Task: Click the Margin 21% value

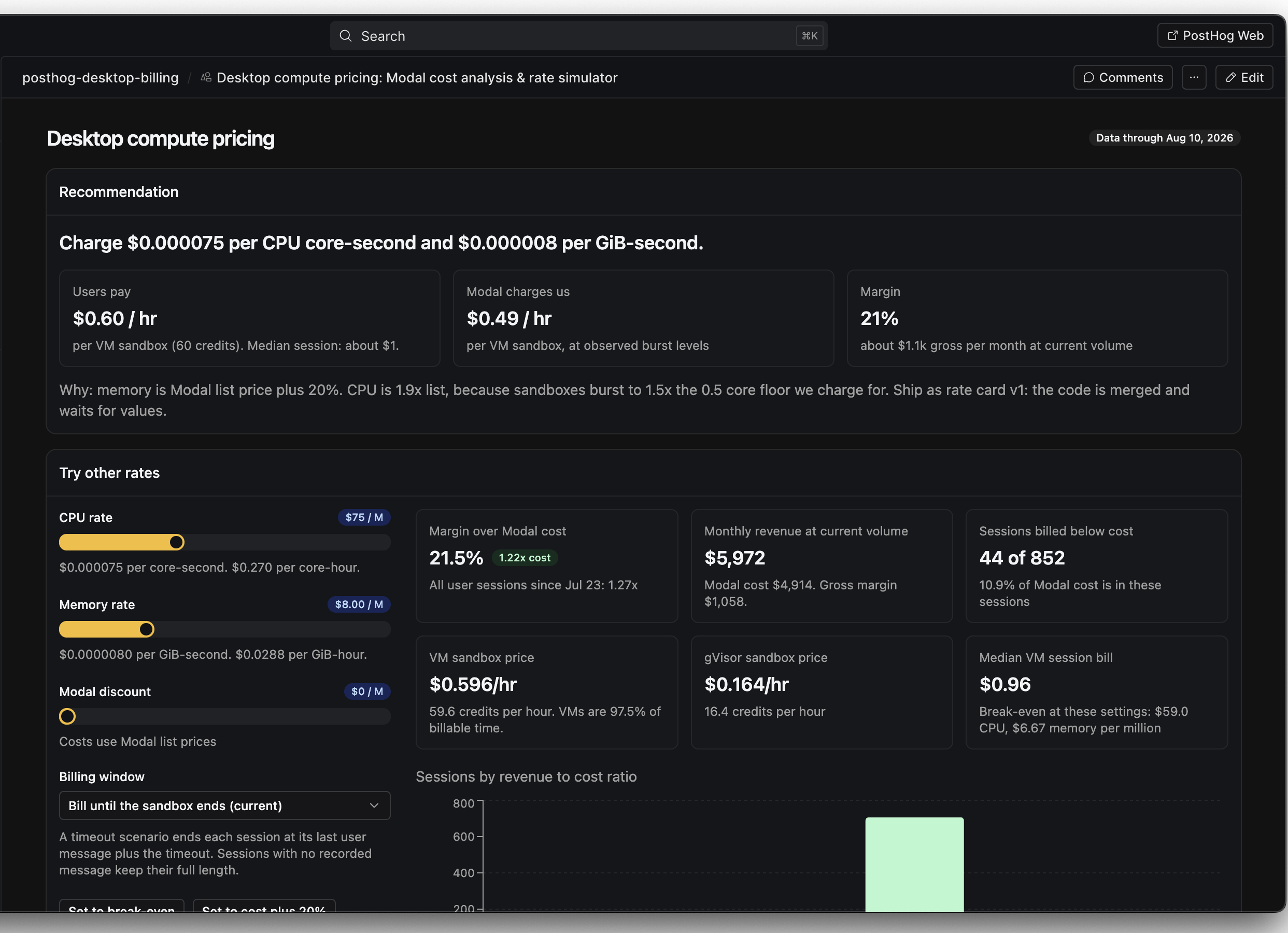Action: [879, 319]
